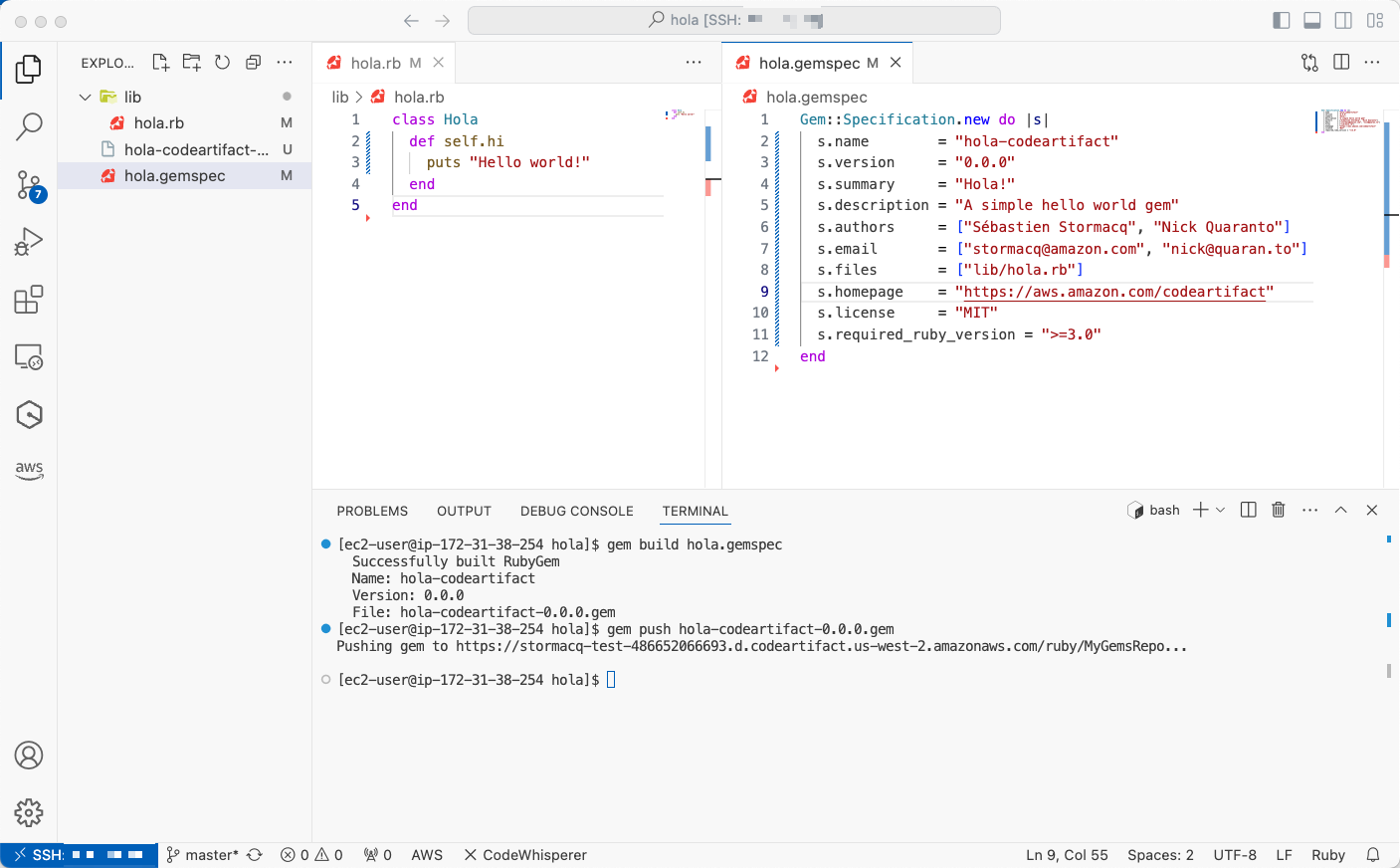Collapse the lib folder in Explorer
The height and width of the screenshot is (868, 1400).
click(x=85, y=96)
